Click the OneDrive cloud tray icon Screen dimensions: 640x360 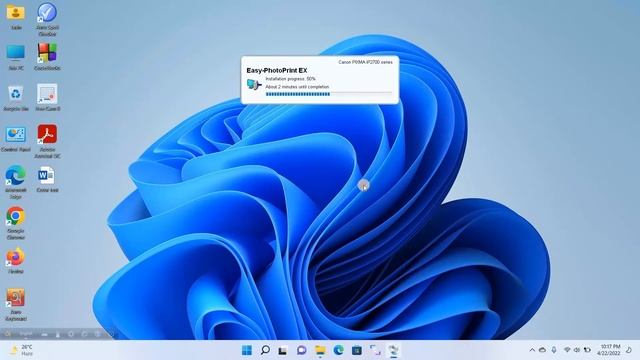542,350
